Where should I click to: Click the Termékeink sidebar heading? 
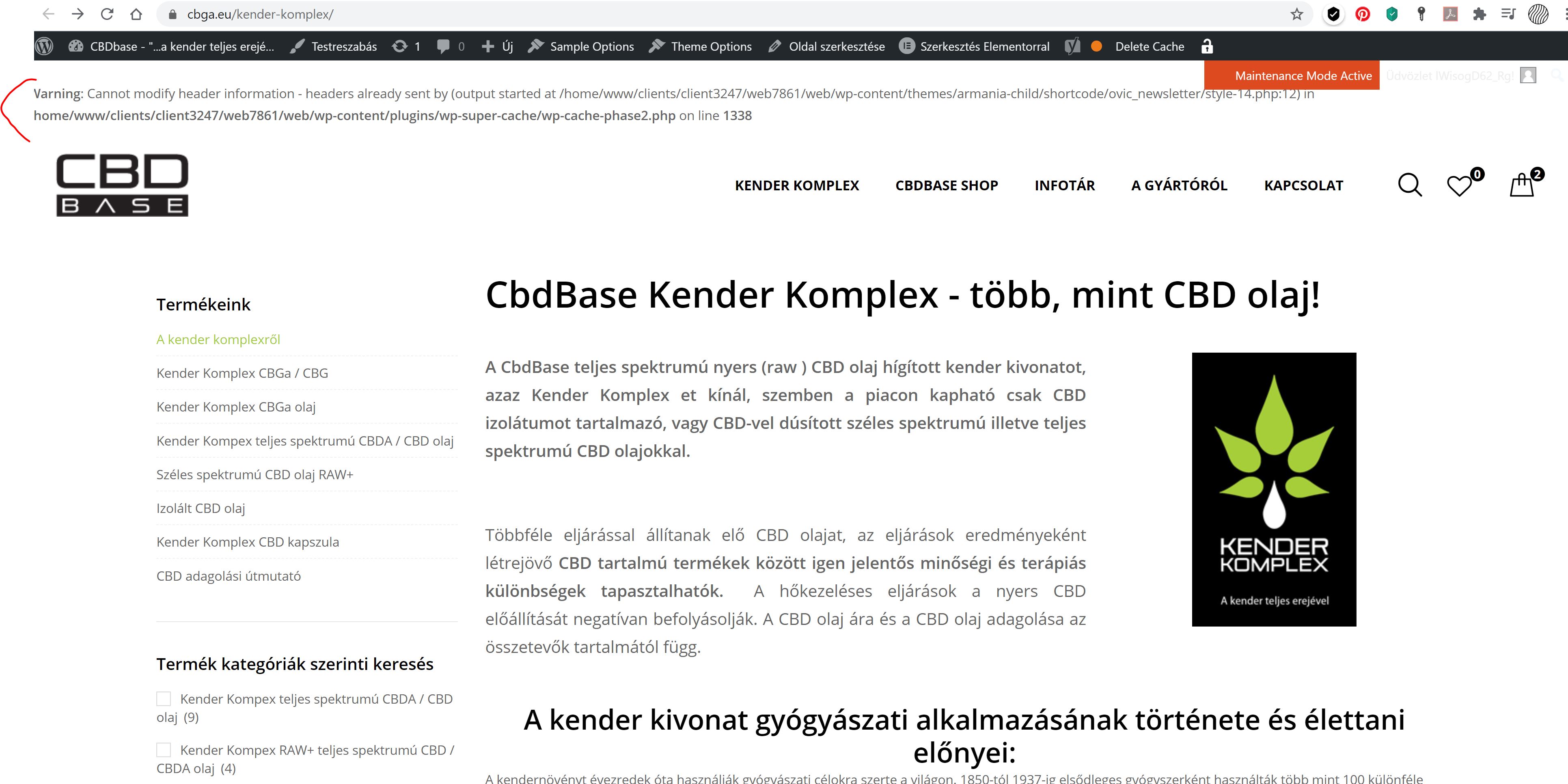[203, 304]
